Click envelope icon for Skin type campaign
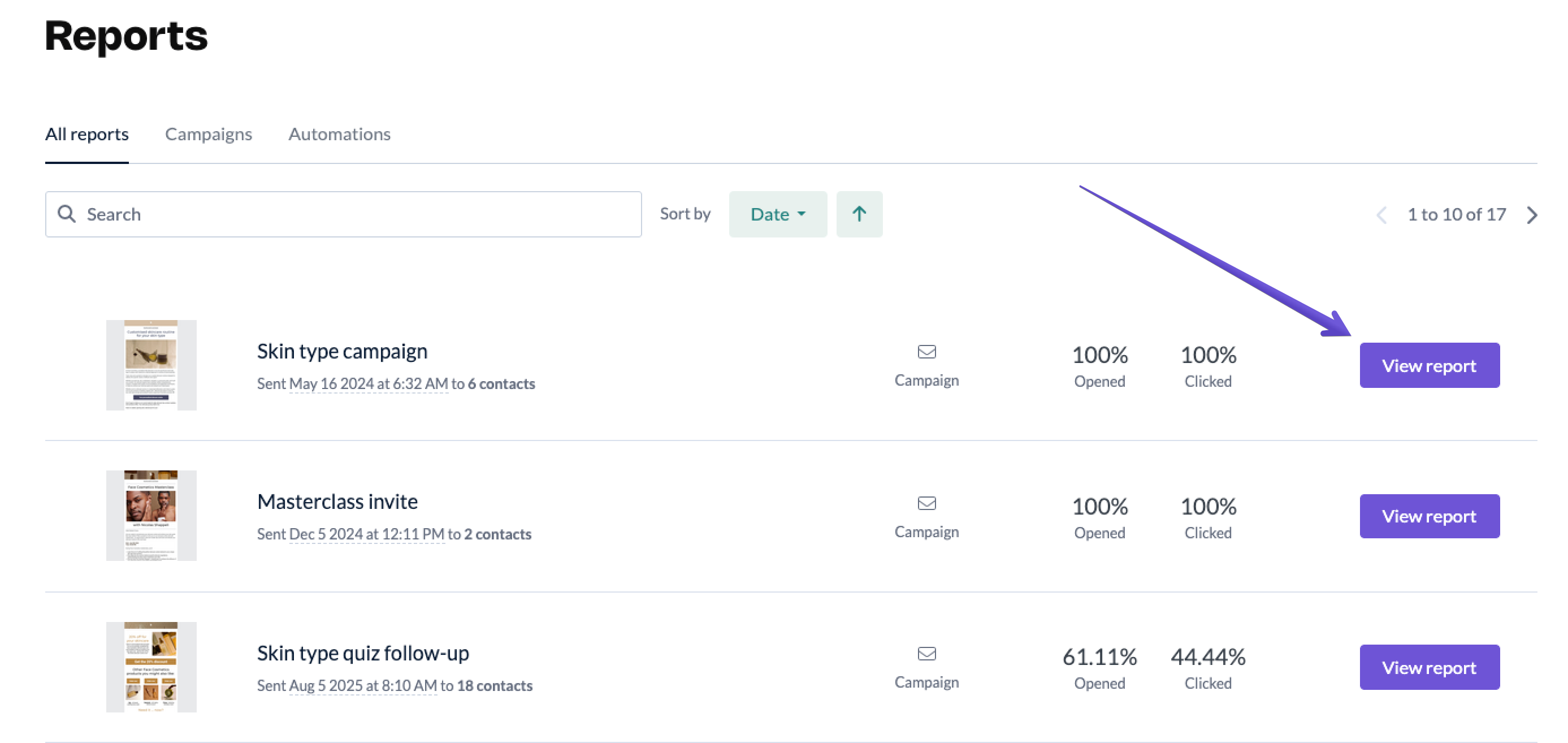Screen dimensions: 1568x743 coord(926,351)
